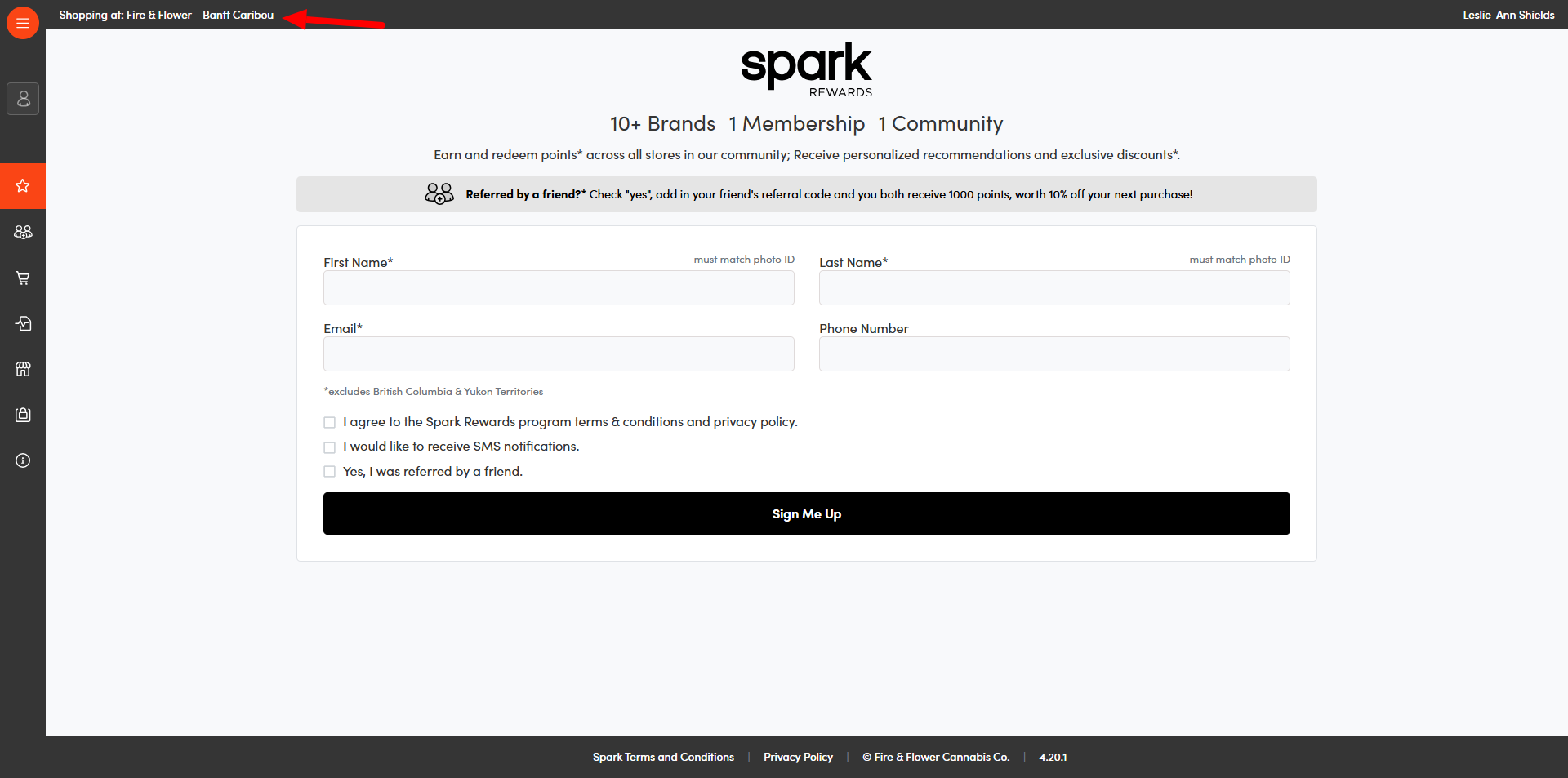This screenshot has height=778, width=1568.
Task: Open the storefront sidebar icon
Action: click(23, 369)
